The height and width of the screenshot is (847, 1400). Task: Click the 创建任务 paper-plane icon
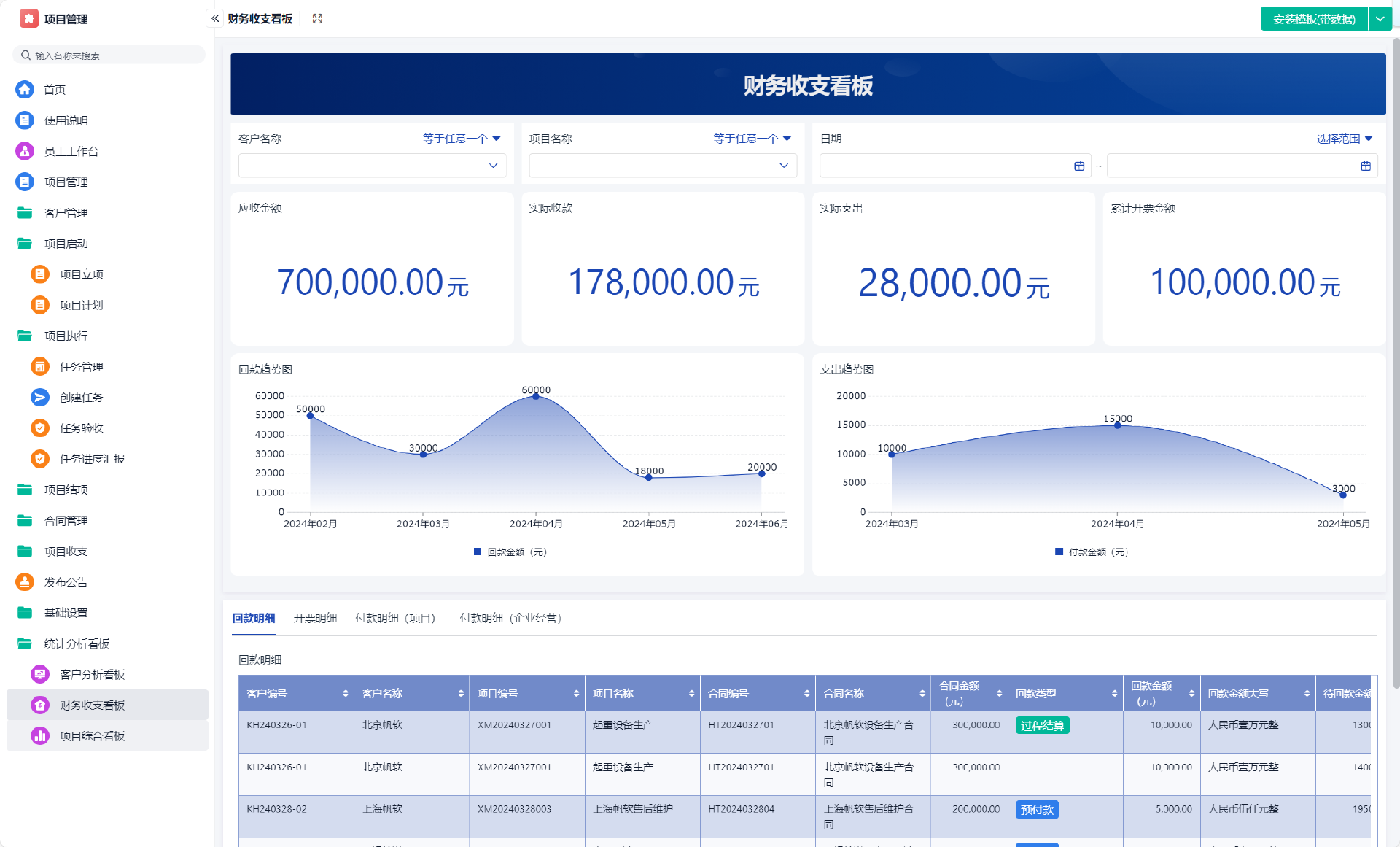(40, 397)
